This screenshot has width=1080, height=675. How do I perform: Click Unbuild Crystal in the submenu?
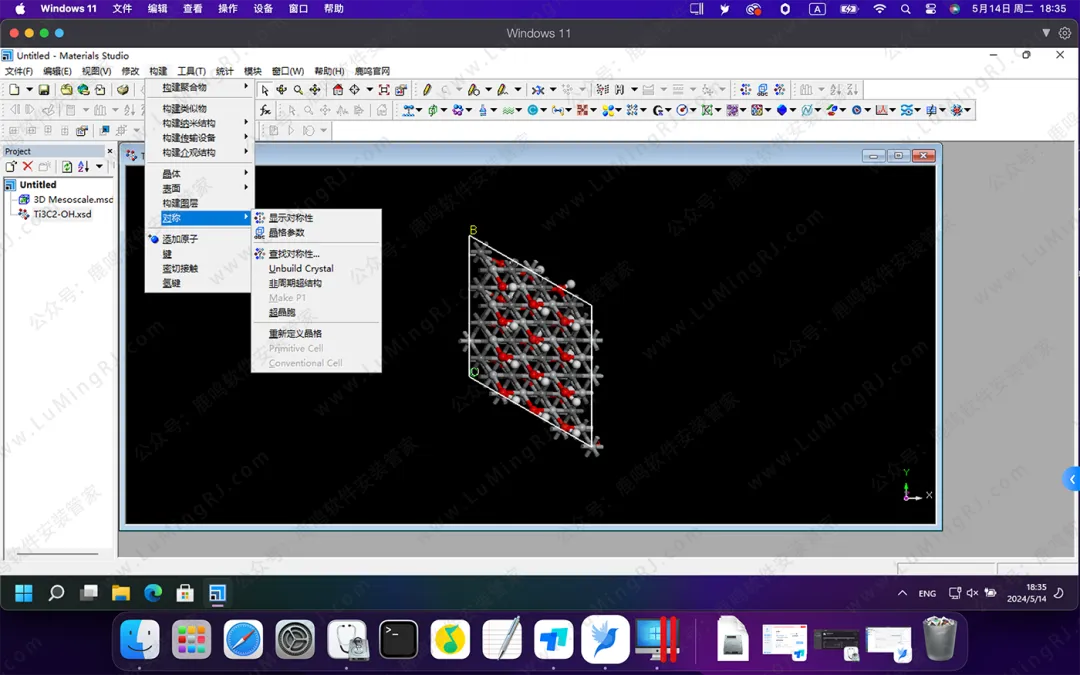pos(301,269)
